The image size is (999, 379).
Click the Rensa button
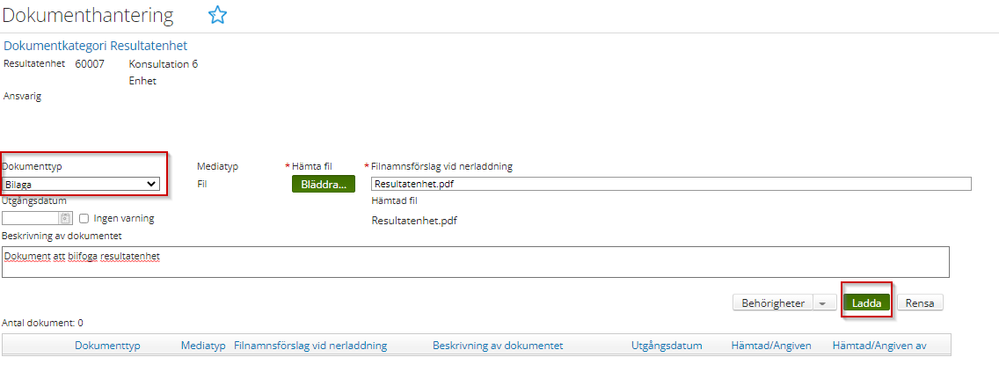920,303
